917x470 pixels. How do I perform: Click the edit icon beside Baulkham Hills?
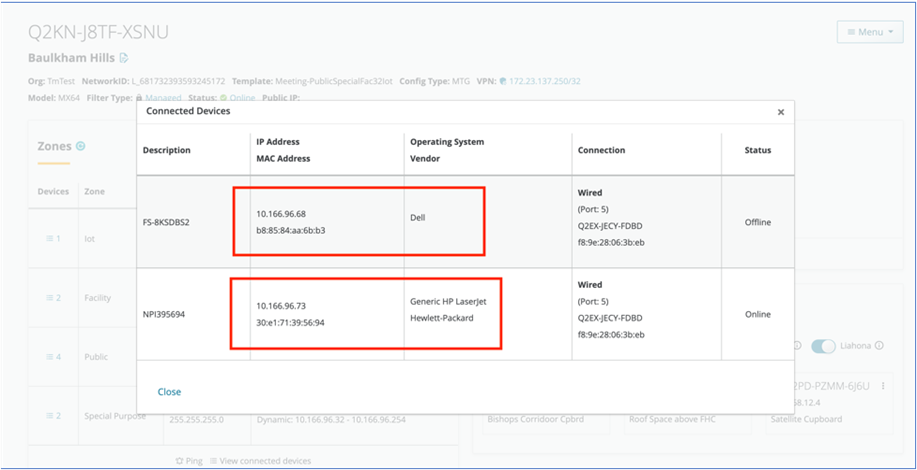[125, 59]
